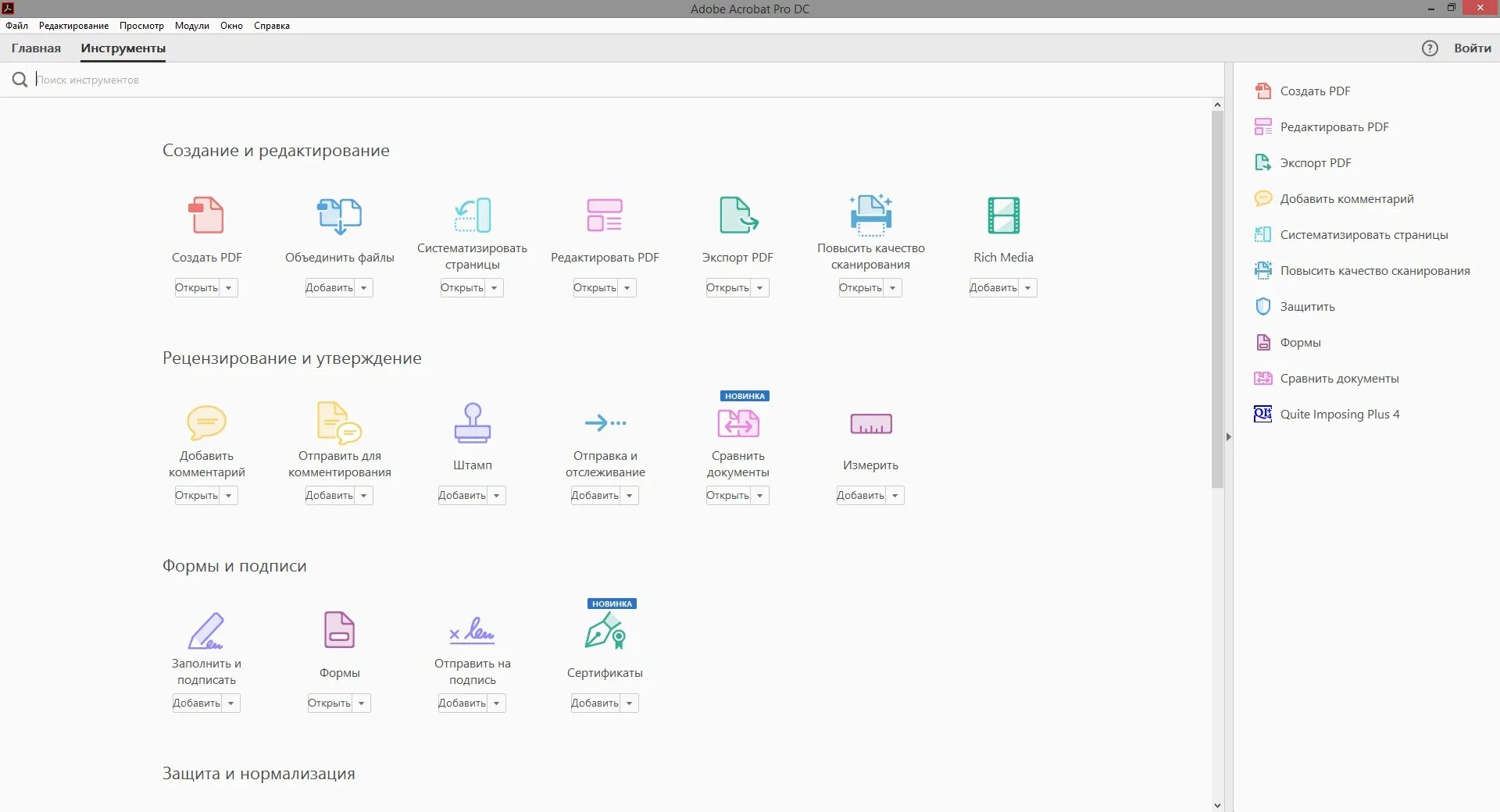Click the Protect shield icon in sidebar

[x=1262, y=306]
